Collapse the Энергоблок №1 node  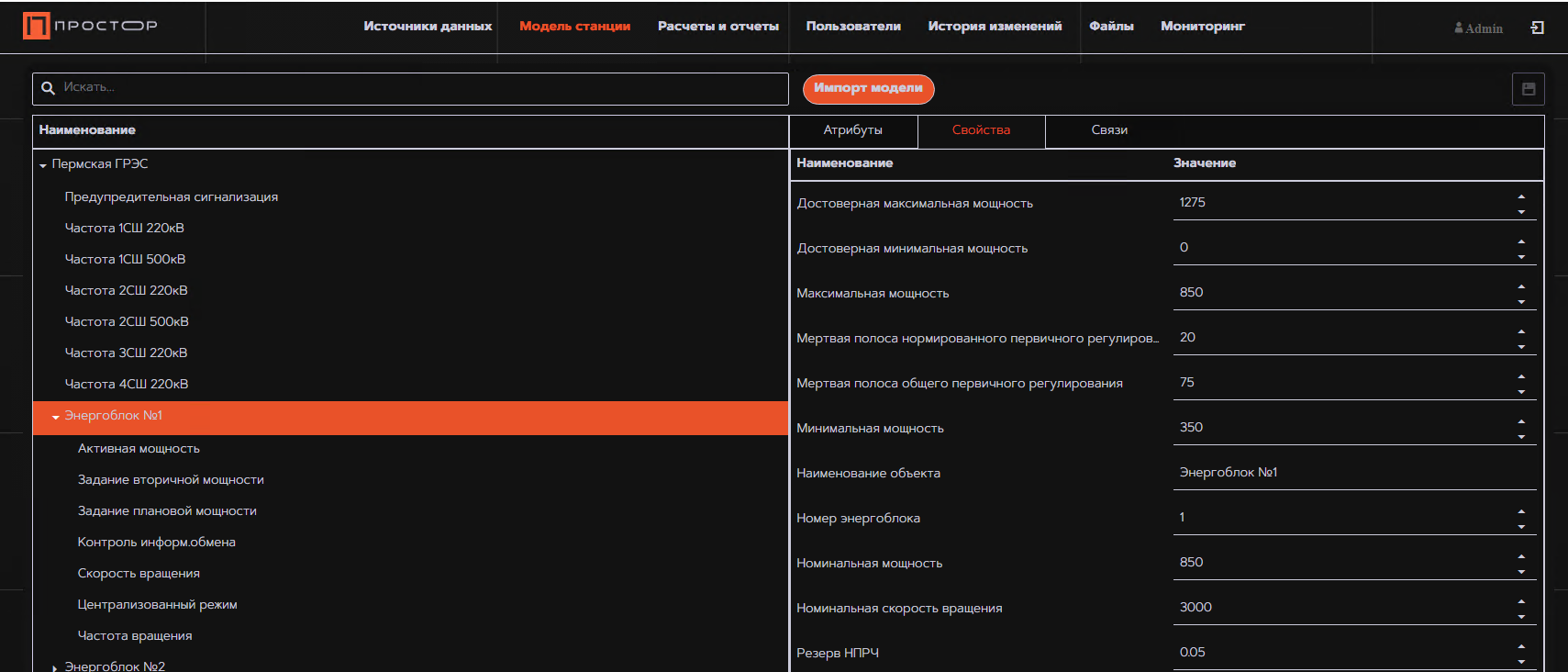pos(56,417)
